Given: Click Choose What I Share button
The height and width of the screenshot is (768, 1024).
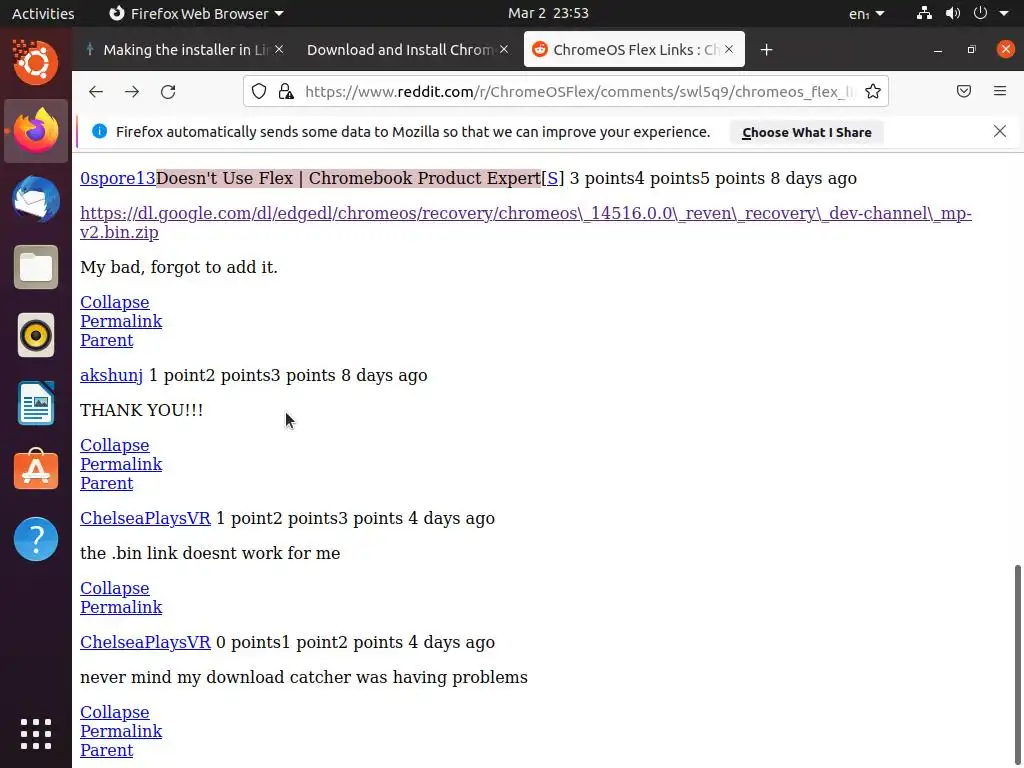Looking at the screenshot, I should point(807,133).
